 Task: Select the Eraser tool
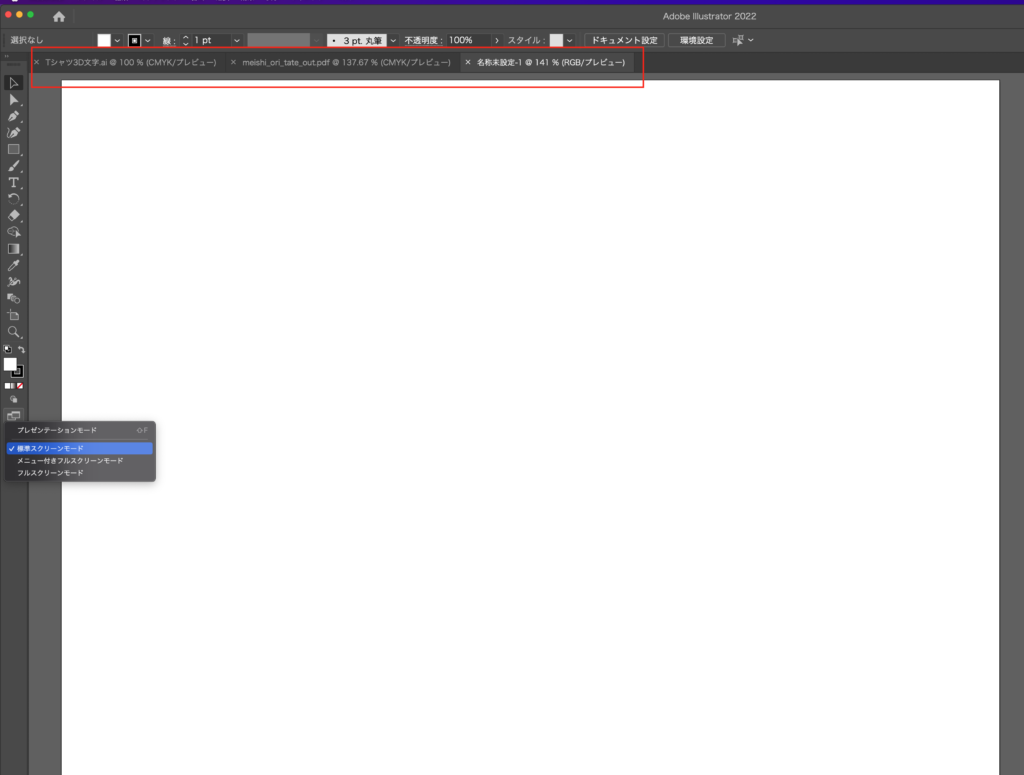(14, 215)
